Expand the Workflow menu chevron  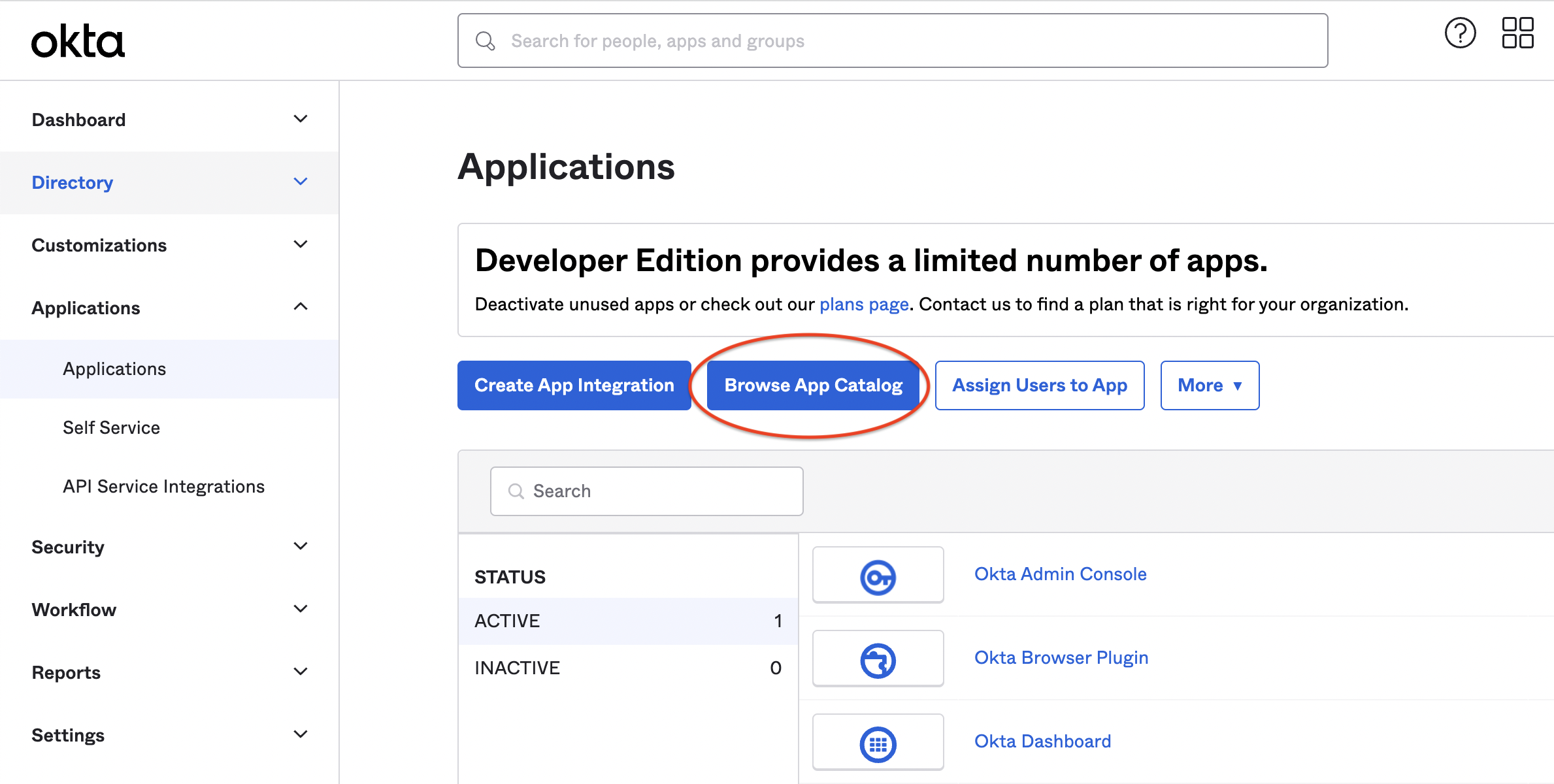tap(301, 609)
